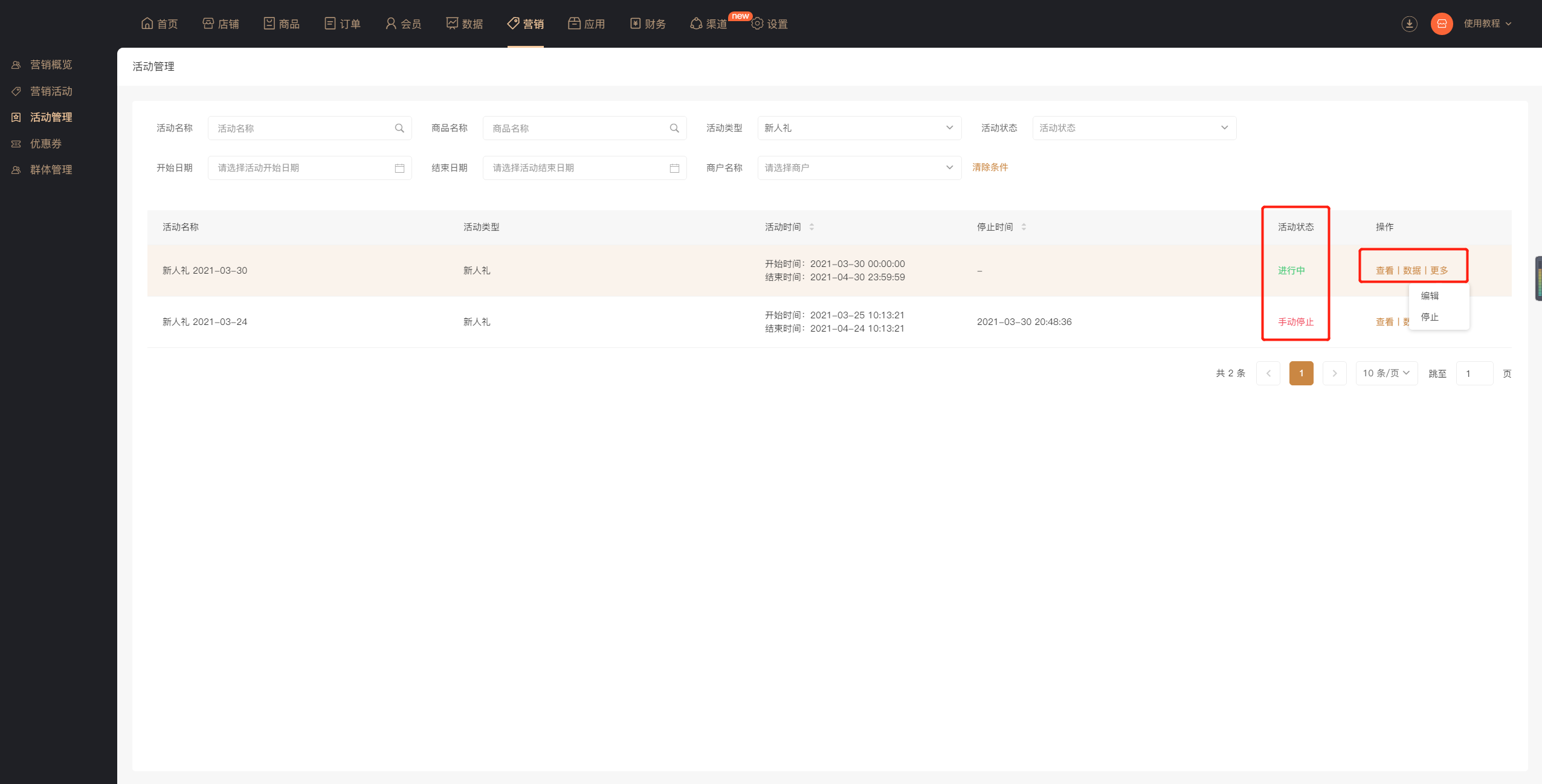Click the 进行中 status text

pos(1291,271)
